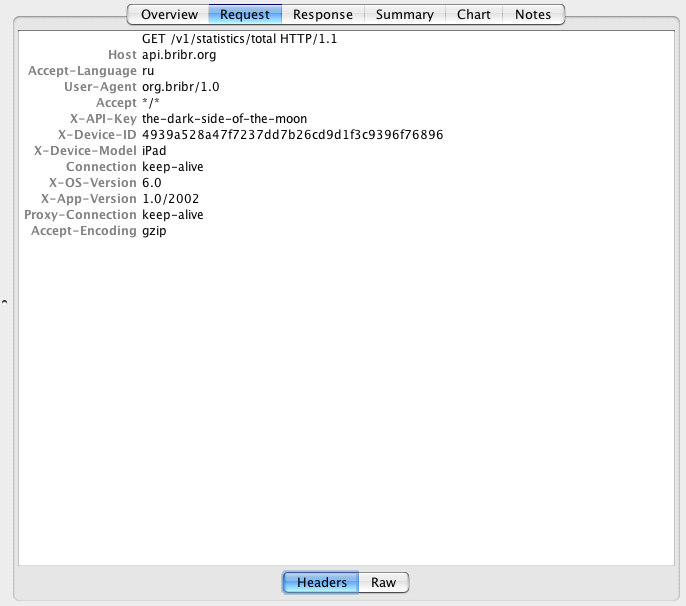Screen dimensions: 686x606
Task: Select the X-Device-ID header label
Action: click(97, 135)
